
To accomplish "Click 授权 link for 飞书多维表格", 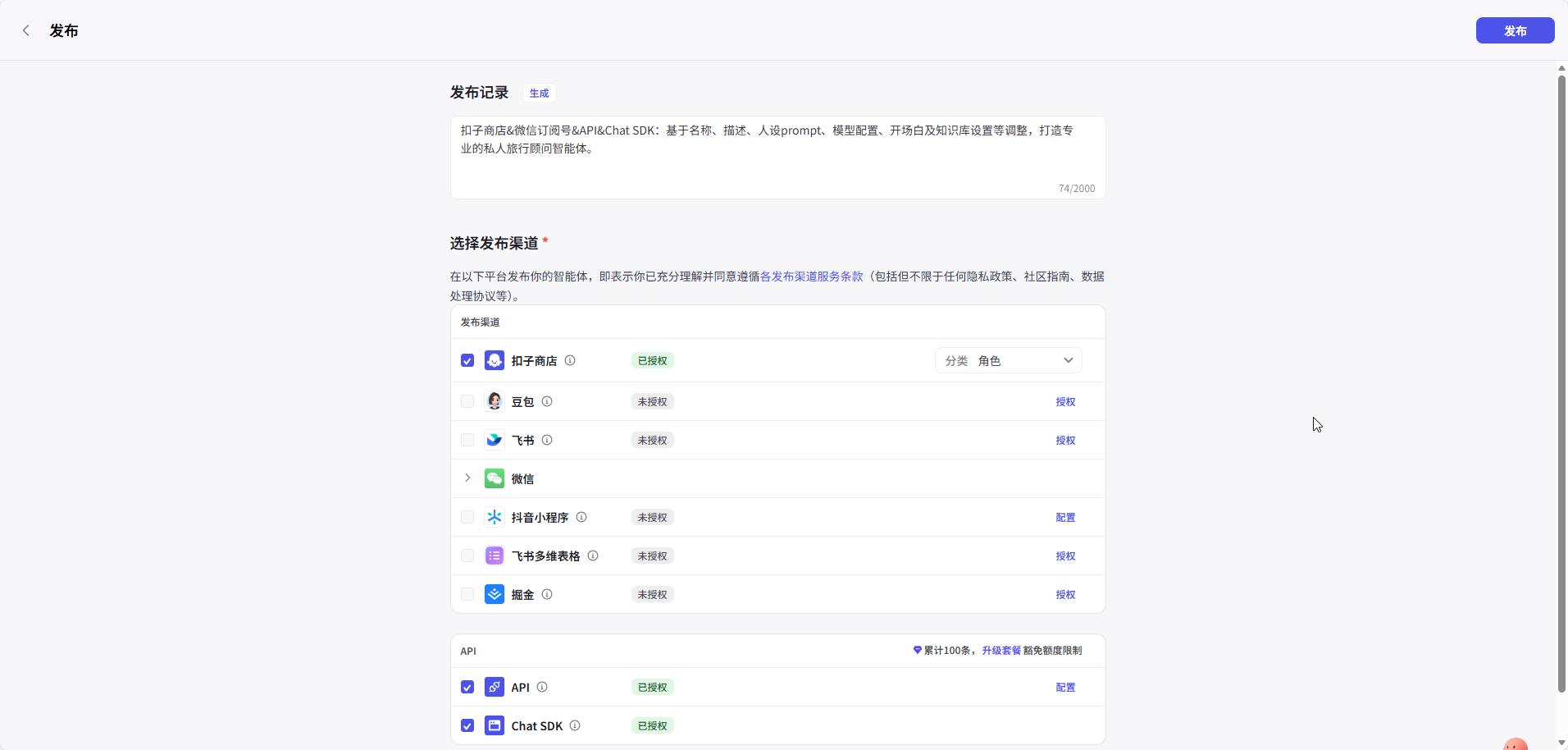I will [1065, 556].
